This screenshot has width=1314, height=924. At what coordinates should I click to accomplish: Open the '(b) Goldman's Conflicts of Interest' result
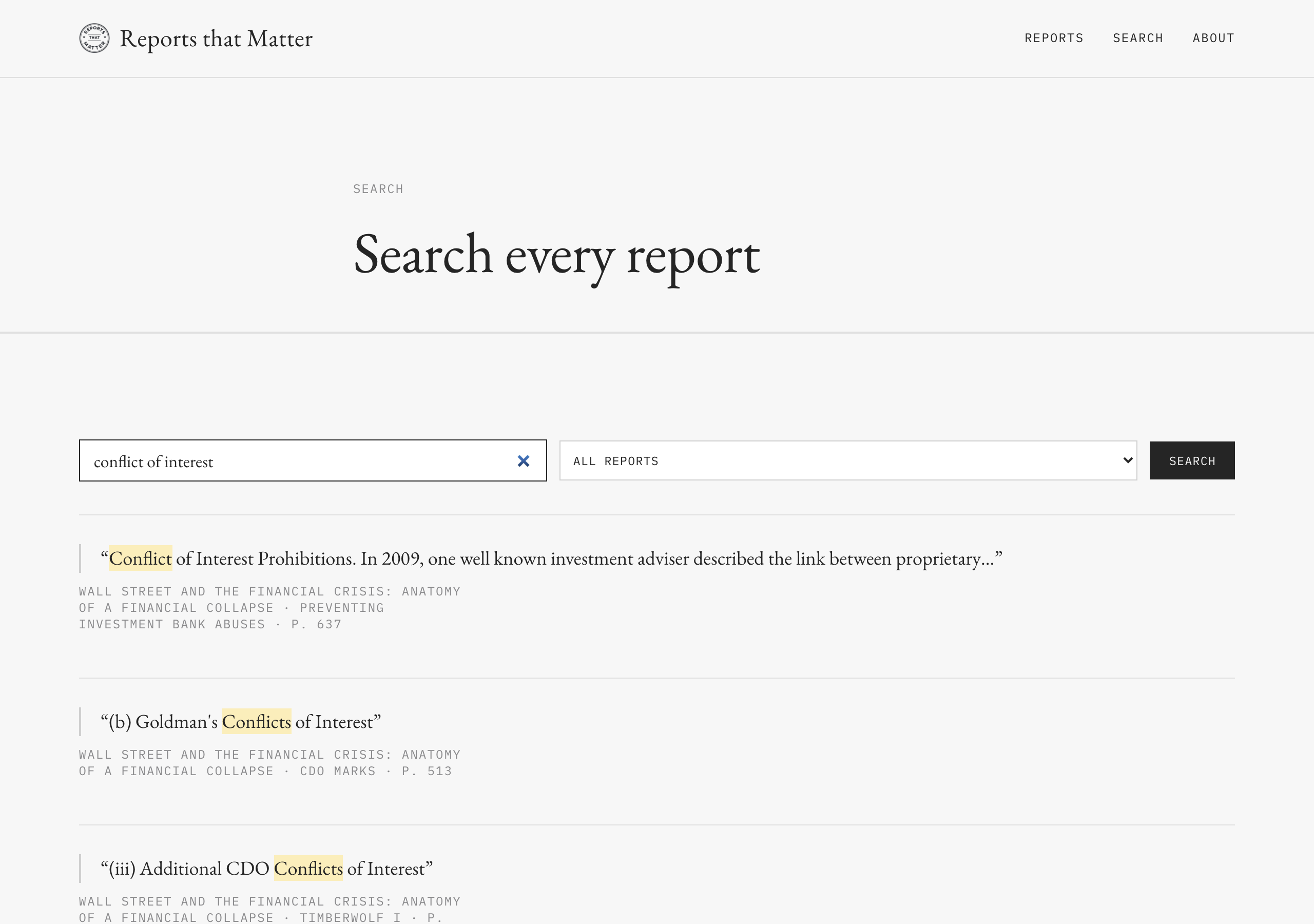click(240, 722)
